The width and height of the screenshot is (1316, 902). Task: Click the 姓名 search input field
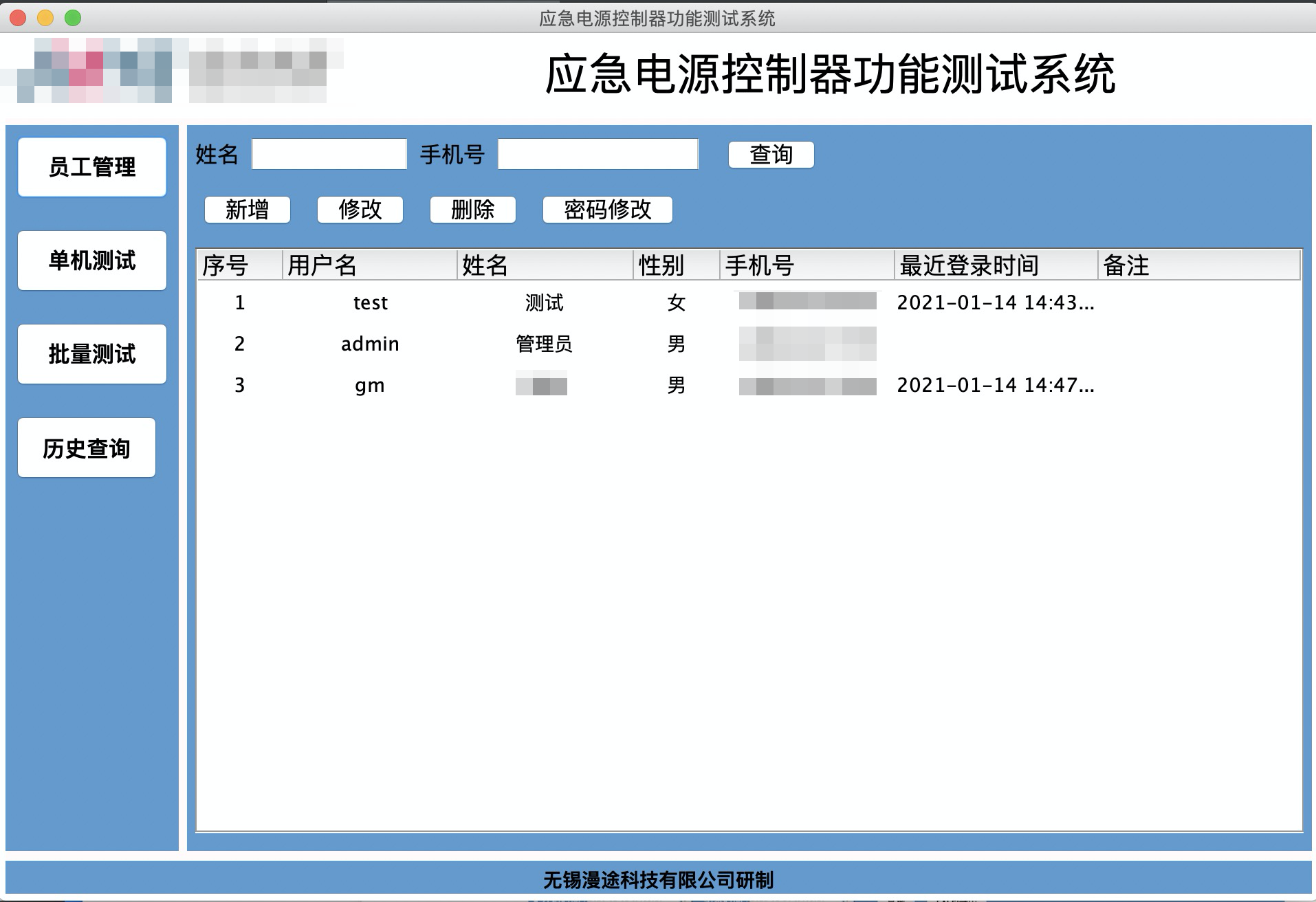[329, 154]
